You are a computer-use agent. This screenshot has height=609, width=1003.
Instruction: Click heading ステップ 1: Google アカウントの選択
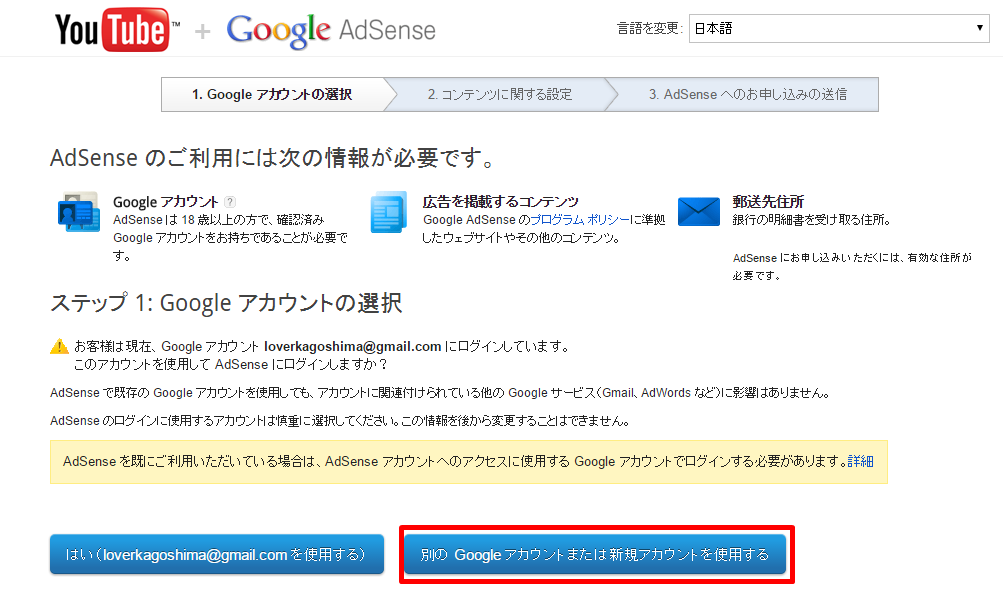tap(226, 303)
